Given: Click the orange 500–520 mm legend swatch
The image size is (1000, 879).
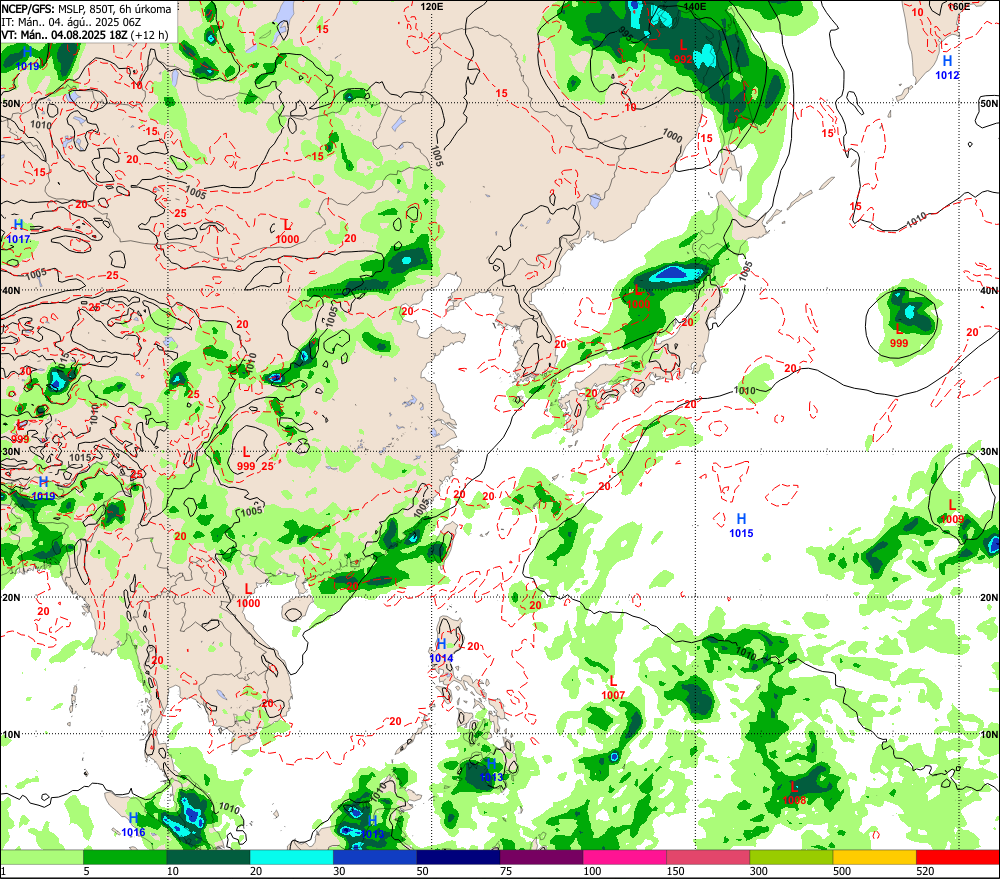Looking at the screenshot, I should 875,857.
